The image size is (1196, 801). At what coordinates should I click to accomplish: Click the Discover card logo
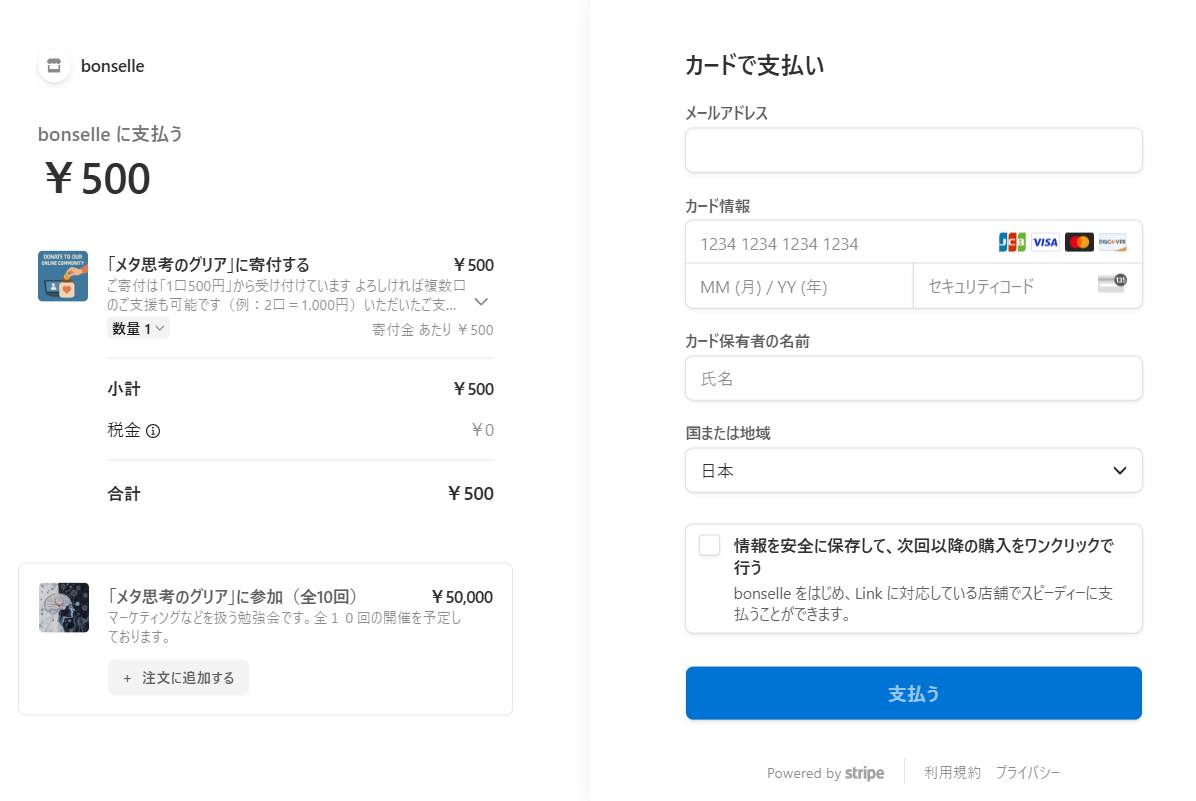[1112, 243]
